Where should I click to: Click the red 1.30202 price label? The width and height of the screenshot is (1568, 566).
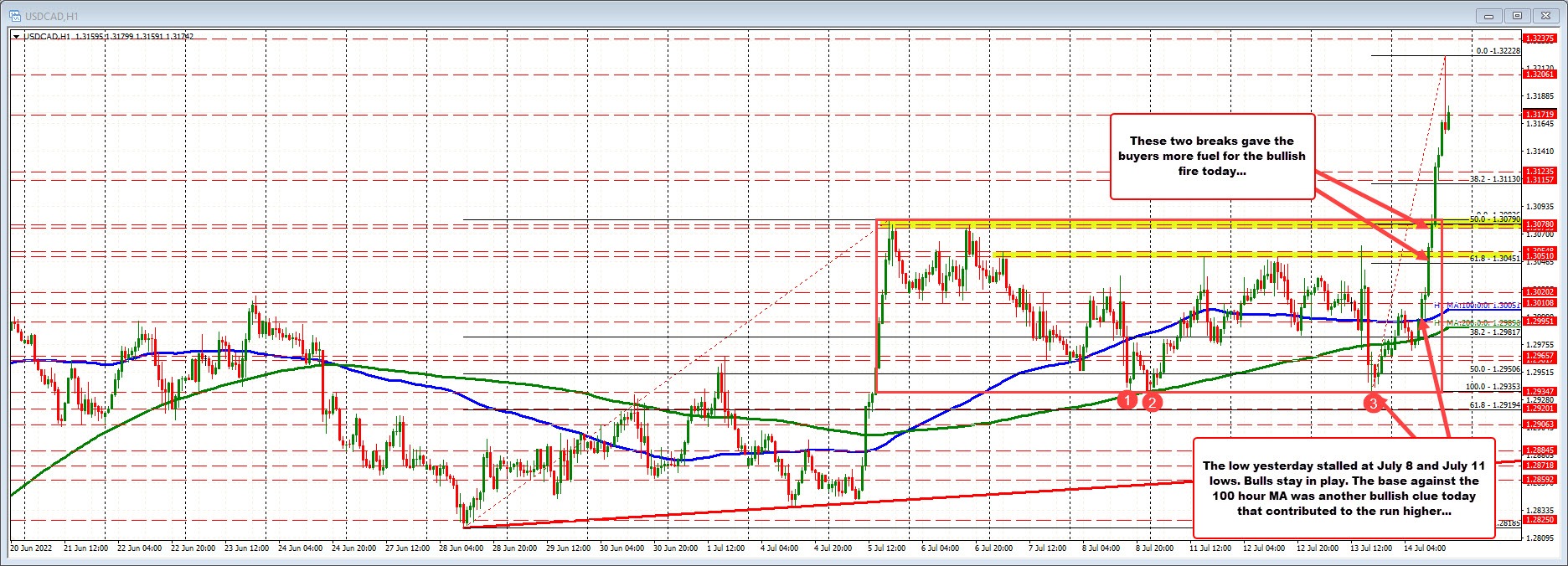tap(1540, 292)
